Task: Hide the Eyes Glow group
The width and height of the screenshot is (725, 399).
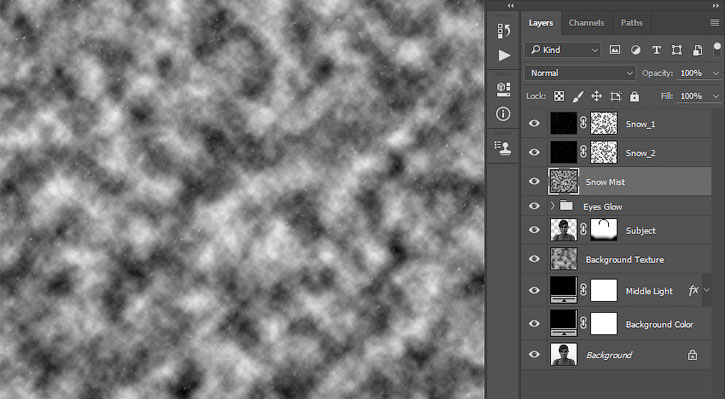Action: click(x=534, y=205)
